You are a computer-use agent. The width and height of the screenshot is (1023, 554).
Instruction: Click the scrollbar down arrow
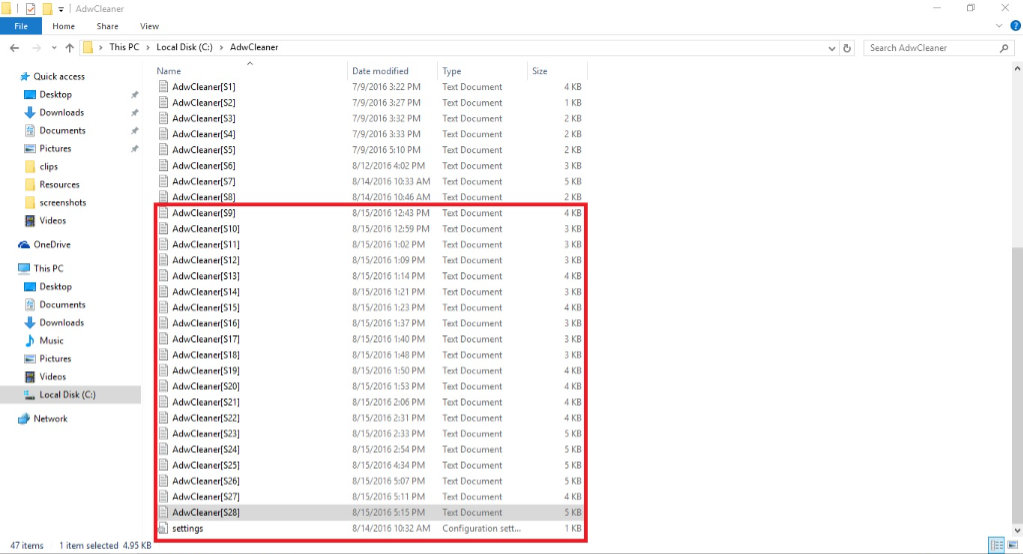(x=1017, y=530)
